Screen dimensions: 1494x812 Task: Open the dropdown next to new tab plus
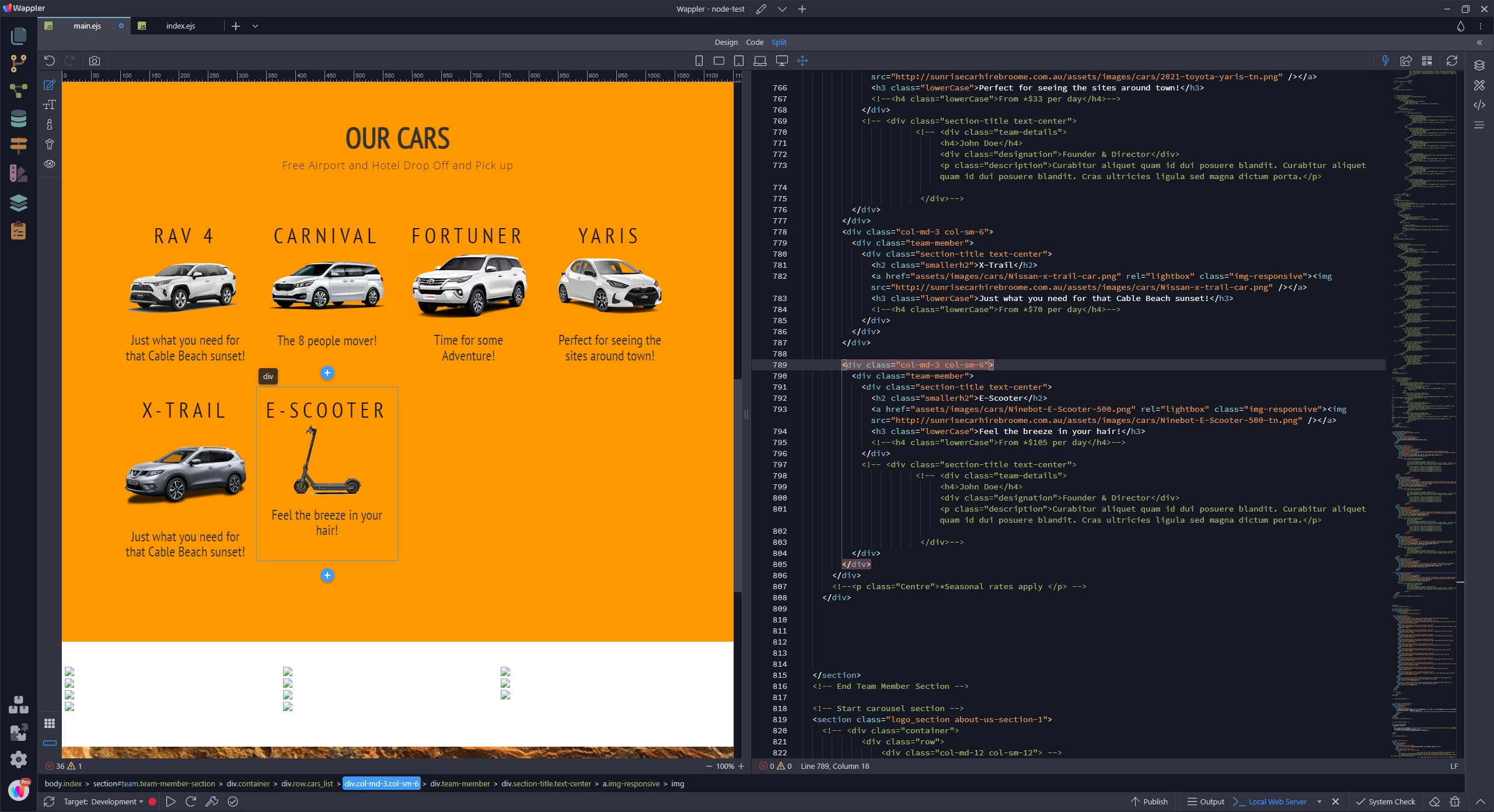point(255,26)
